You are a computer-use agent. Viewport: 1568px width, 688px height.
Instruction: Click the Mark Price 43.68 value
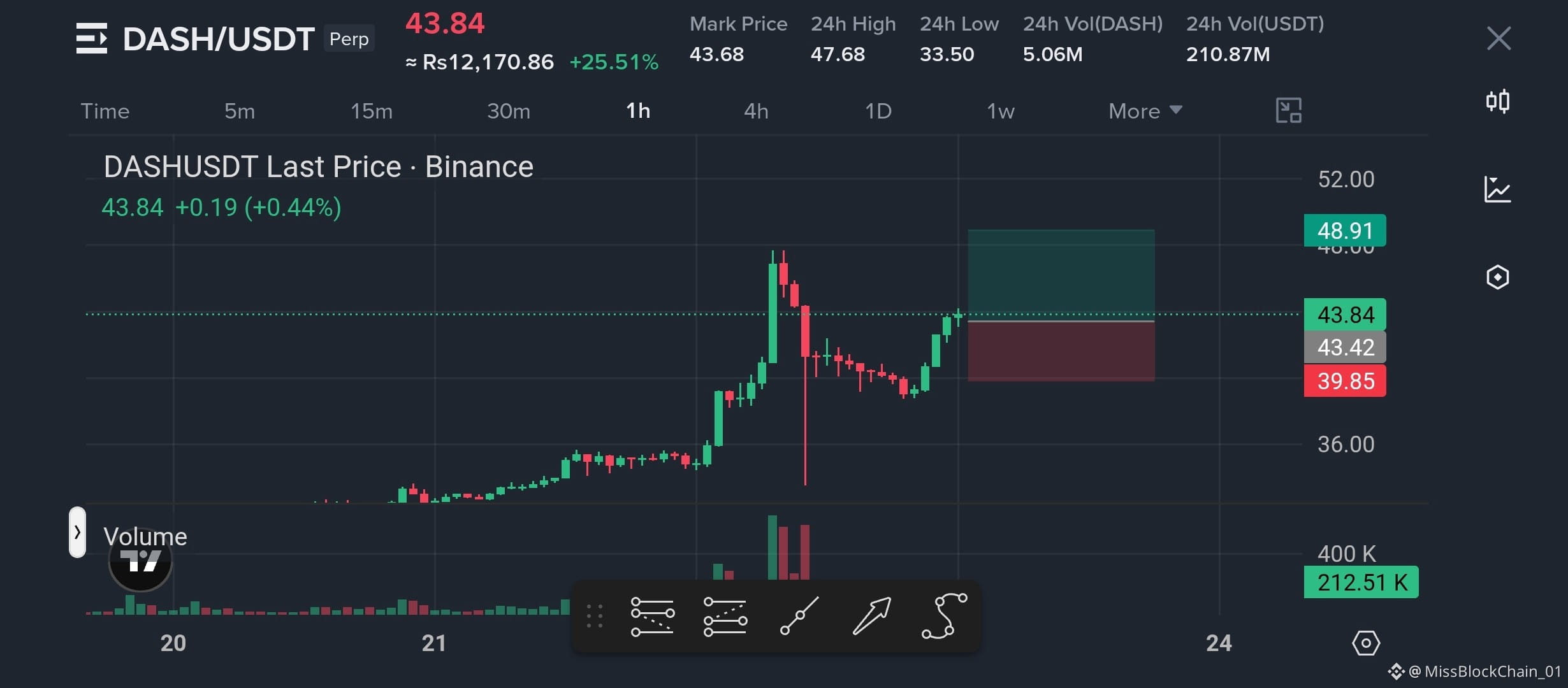pyautogui.click(x=716, y=54)
